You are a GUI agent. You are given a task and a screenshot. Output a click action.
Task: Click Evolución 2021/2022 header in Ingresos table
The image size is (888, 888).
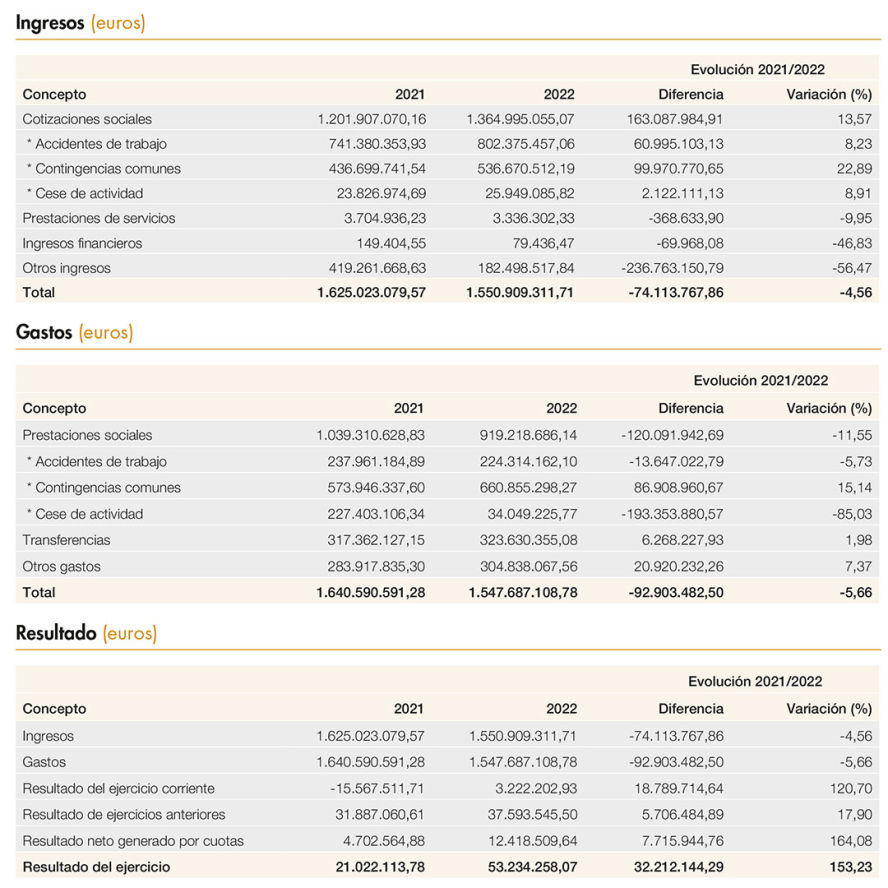click(x=757, y=69)
